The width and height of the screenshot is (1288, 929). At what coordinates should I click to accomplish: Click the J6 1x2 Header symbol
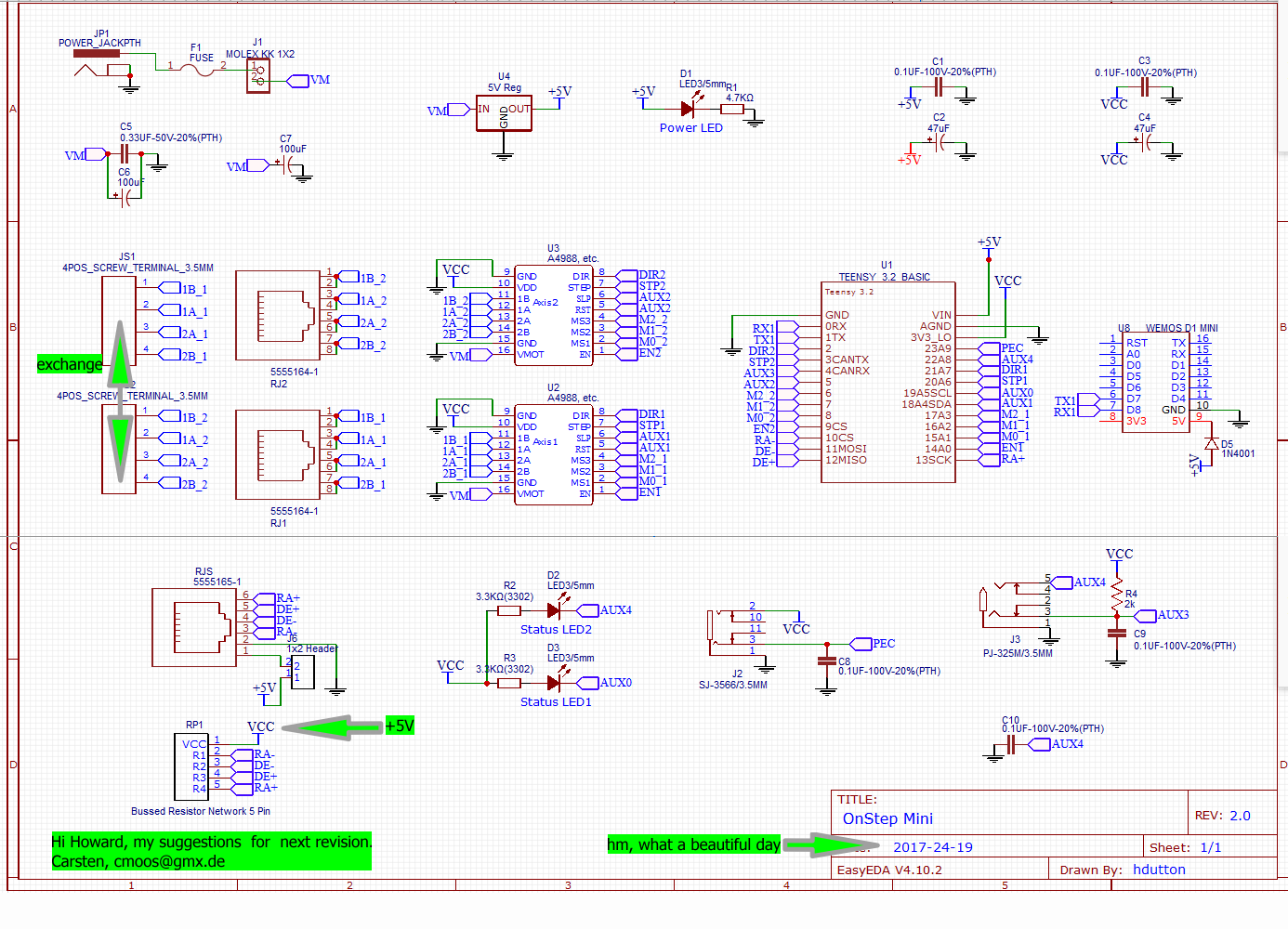303,672
